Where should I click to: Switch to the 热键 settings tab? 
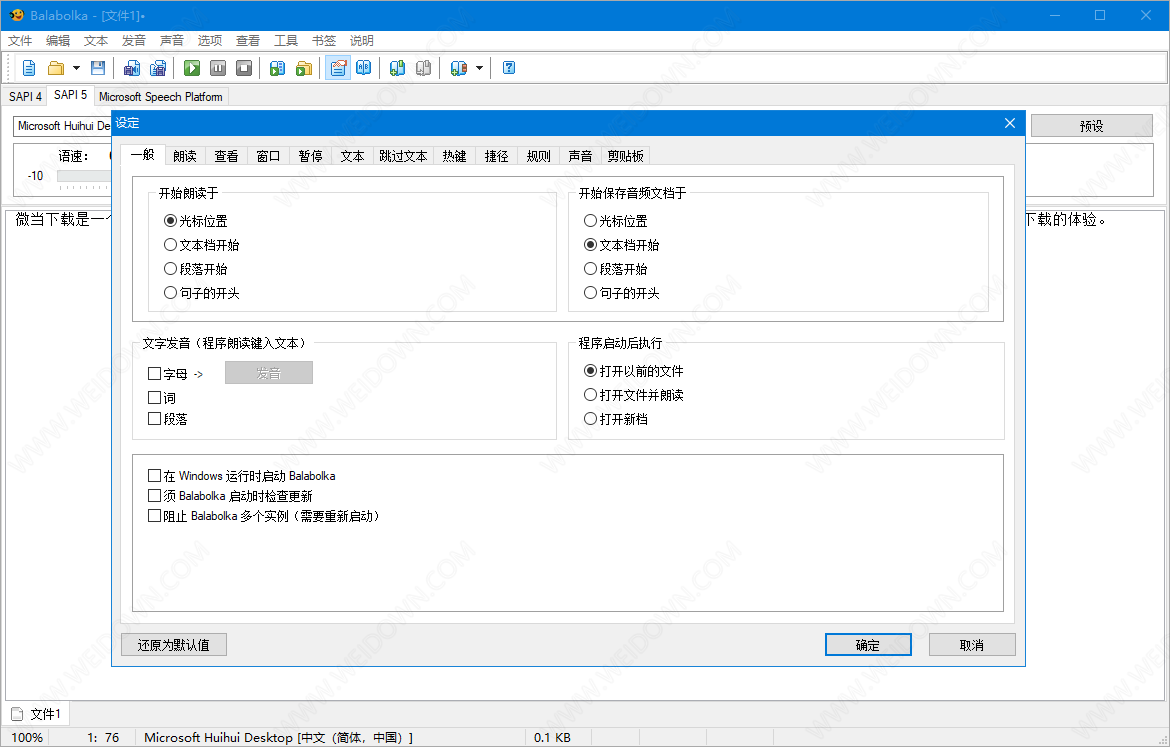(x=454, y=156)
